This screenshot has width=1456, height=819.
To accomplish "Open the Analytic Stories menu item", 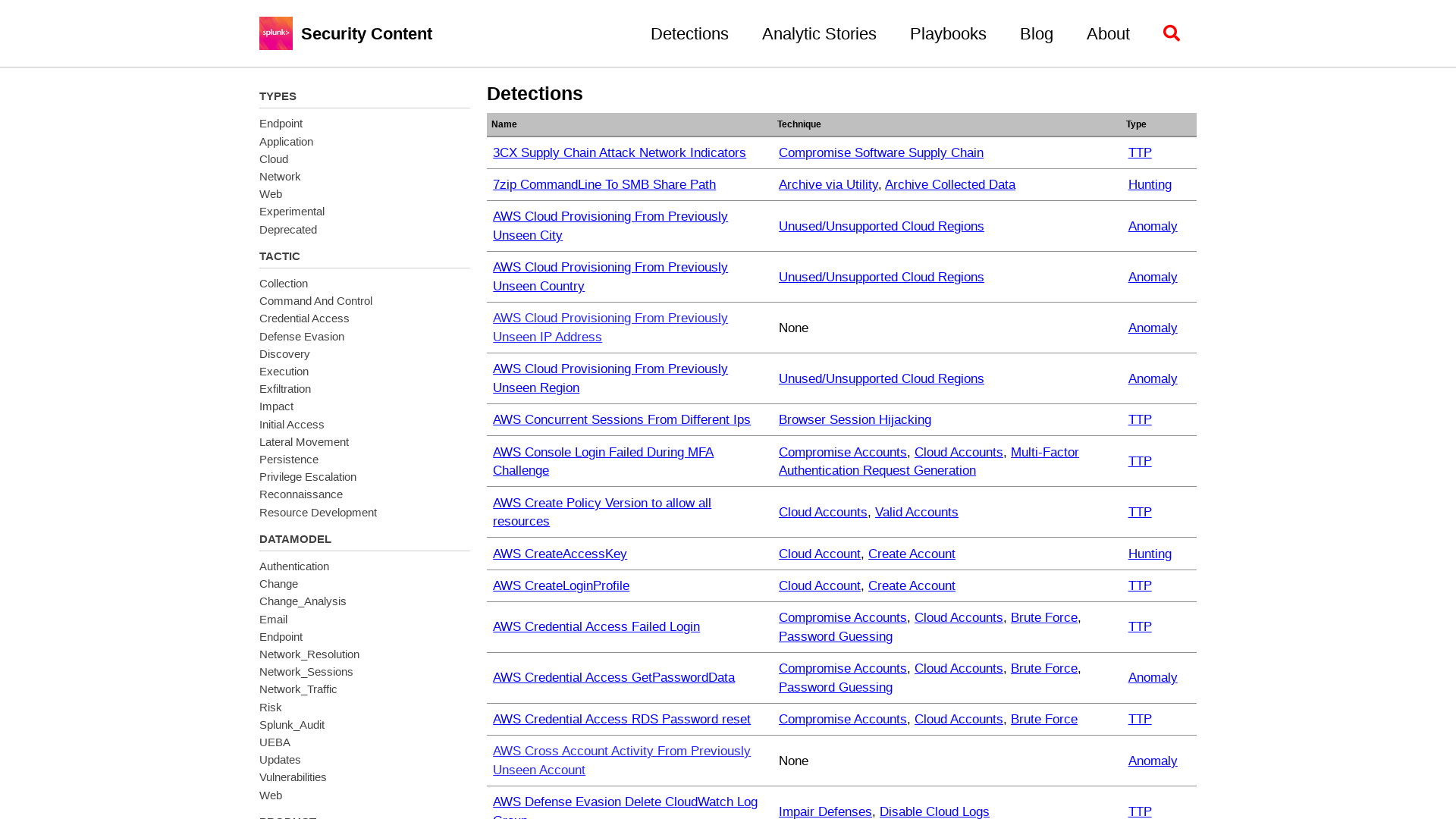I will click(x=819, y=34).
